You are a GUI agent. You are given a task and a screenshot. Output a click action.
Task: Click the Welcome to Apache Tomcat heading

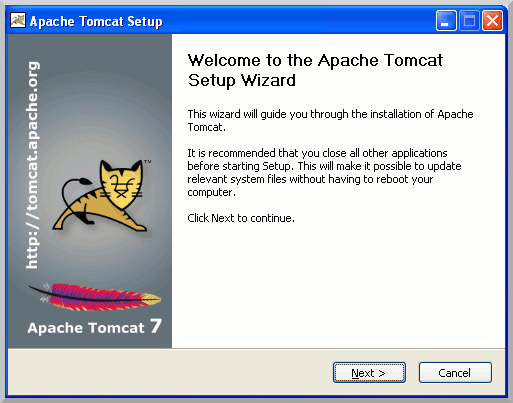point(315,70)
